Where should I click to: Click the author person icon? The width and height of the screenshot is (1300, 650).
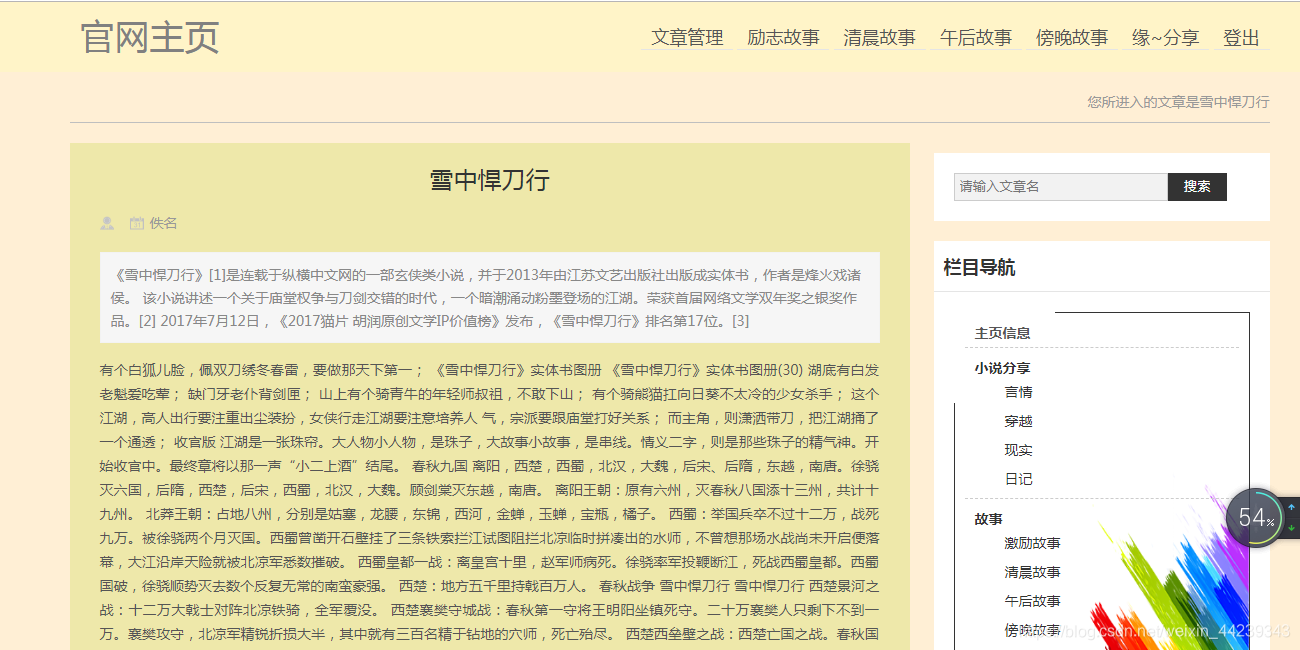(x=107, y=223)
